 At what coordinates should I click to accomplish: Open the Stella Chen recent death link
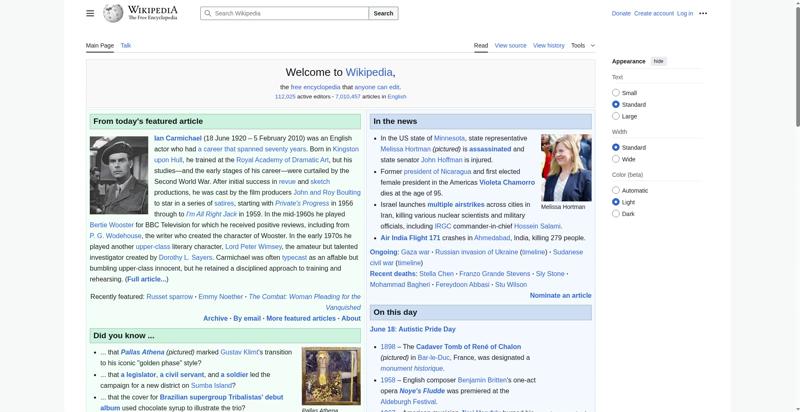(436, 274)
